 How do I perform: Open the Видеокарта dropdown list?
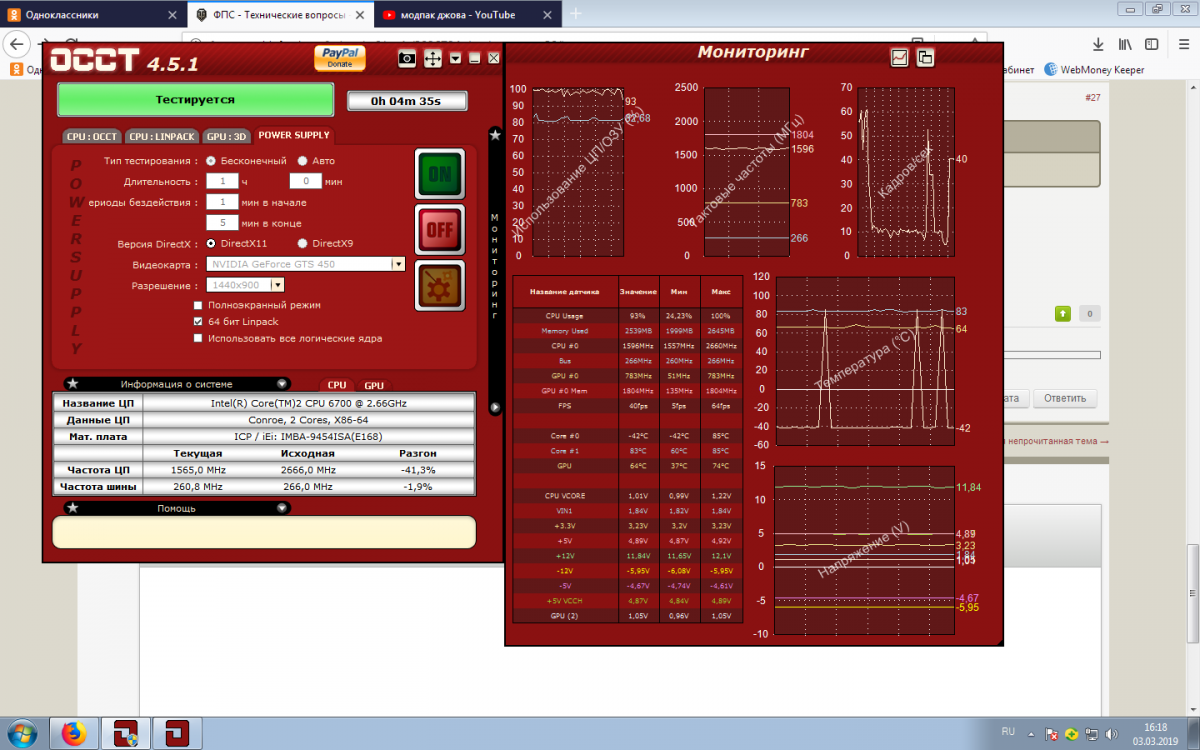[x=397, y=265]
